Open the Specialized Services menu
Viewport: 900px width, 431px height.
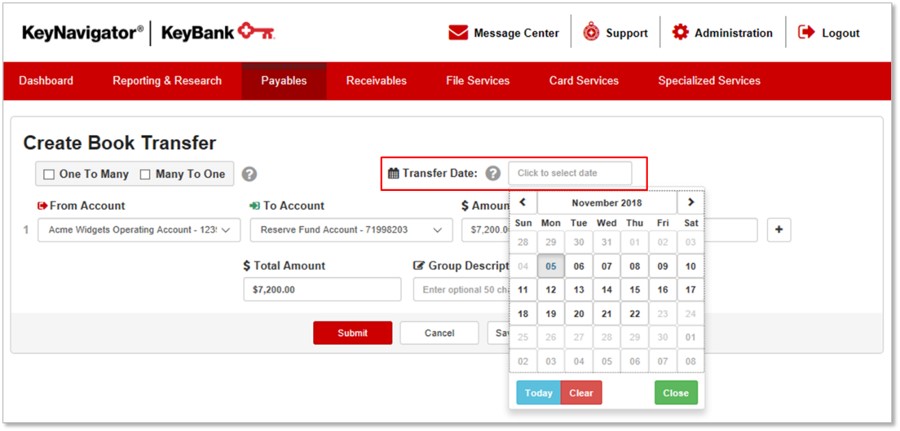coord(709,81)
